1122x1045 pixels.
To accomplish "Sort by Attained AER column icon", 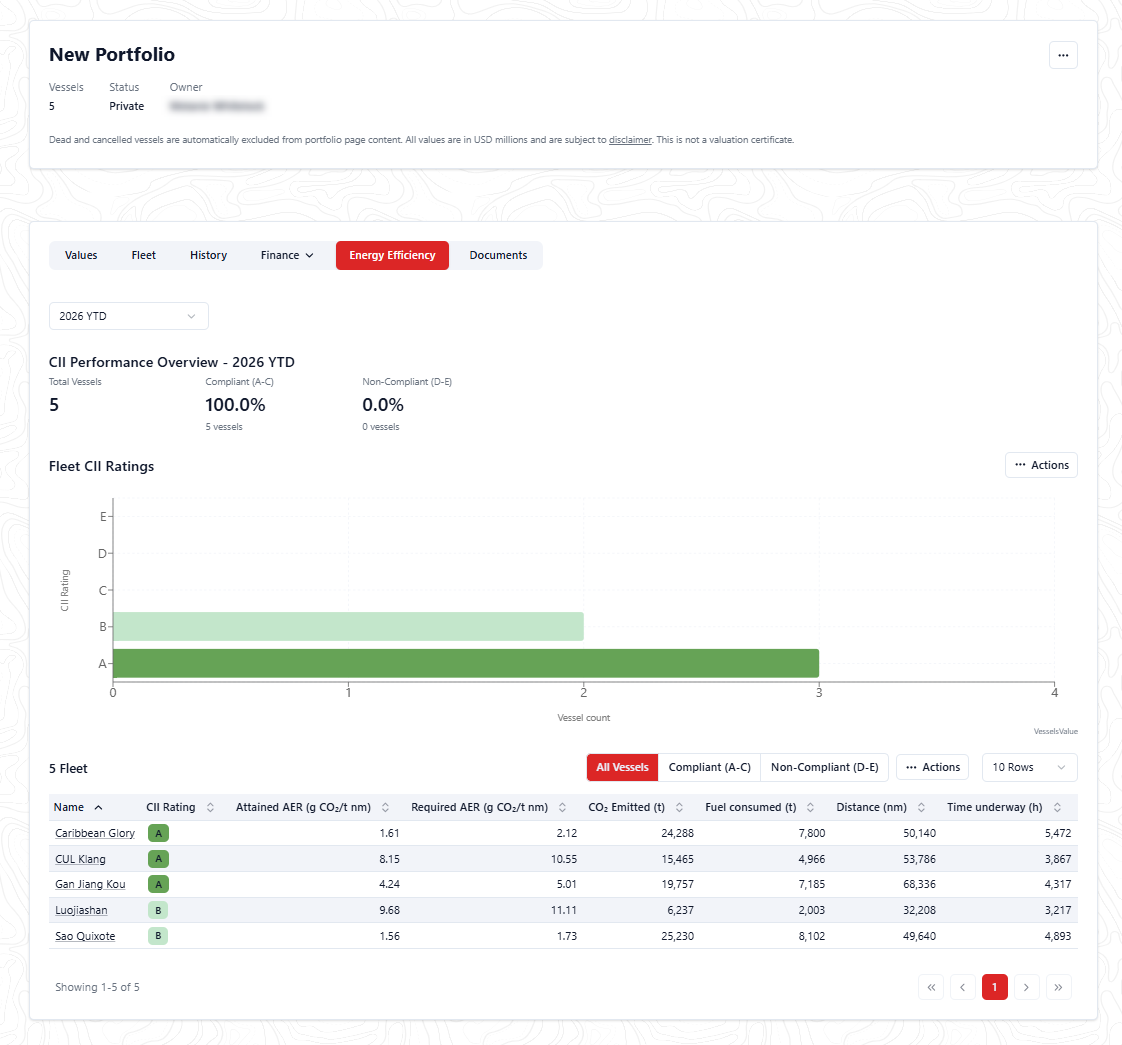I will click(385, 807).
